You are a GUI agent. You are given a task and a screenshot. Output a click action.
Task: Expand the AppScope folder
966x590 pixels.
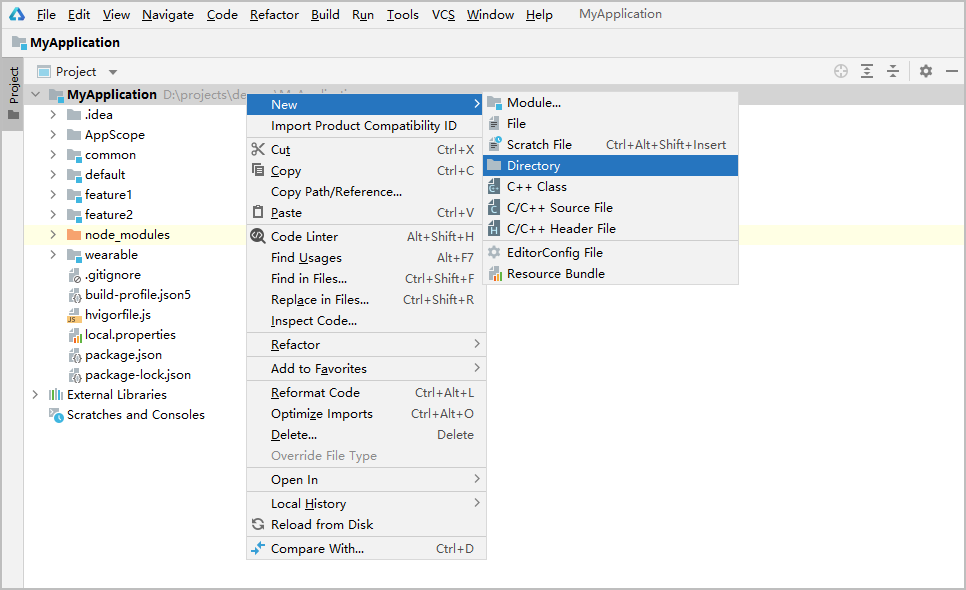[x=53, y=134]
